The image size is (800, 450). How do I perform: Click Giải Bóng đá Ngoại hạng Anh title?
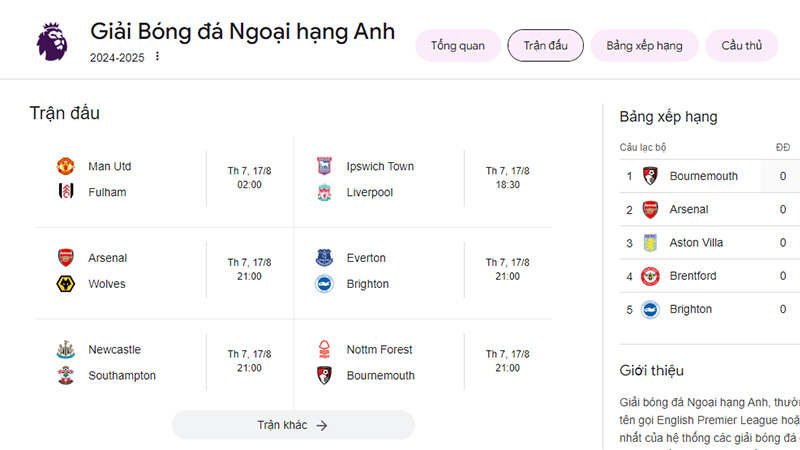[x=242, y=32]
